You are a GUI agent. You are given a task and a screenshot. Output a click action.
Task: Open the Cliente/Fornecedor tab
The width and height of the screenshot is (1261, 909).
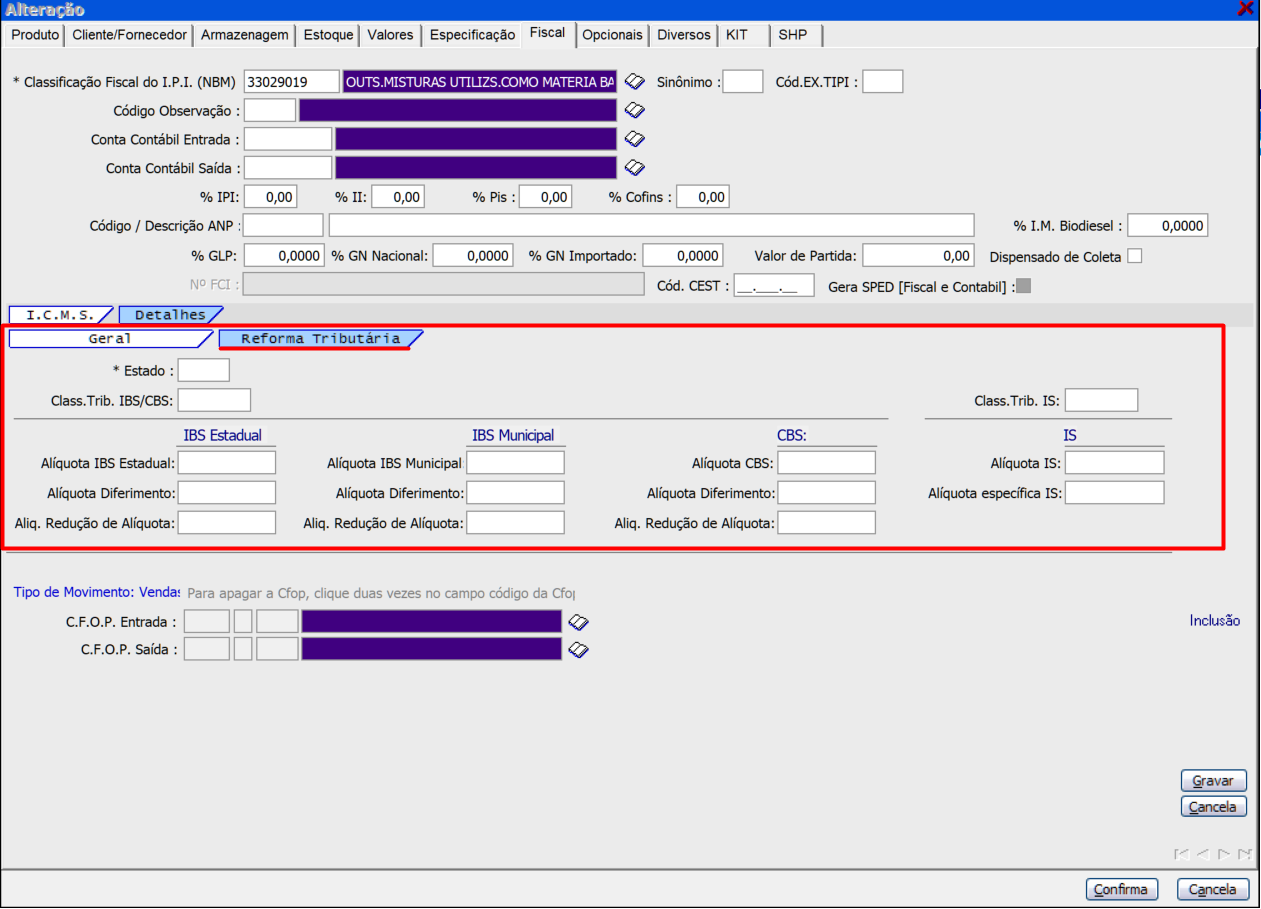(129, 35)
